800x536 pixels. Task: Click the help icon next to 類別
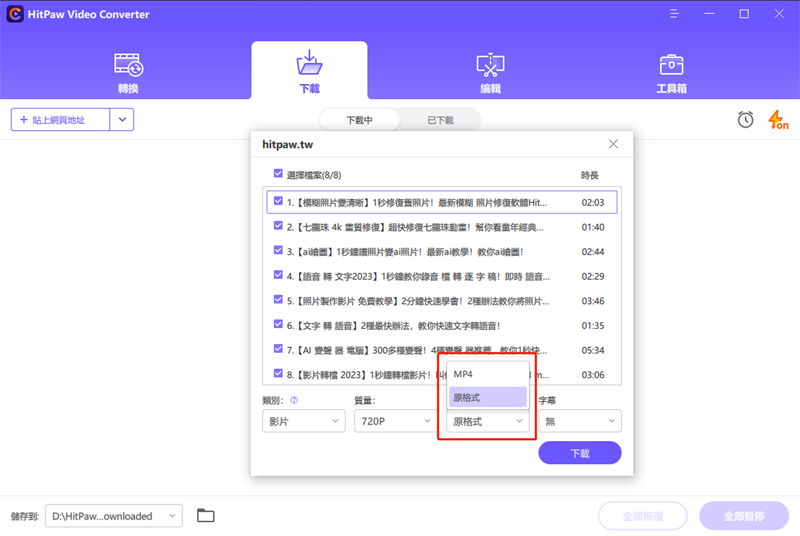point(294,400)
